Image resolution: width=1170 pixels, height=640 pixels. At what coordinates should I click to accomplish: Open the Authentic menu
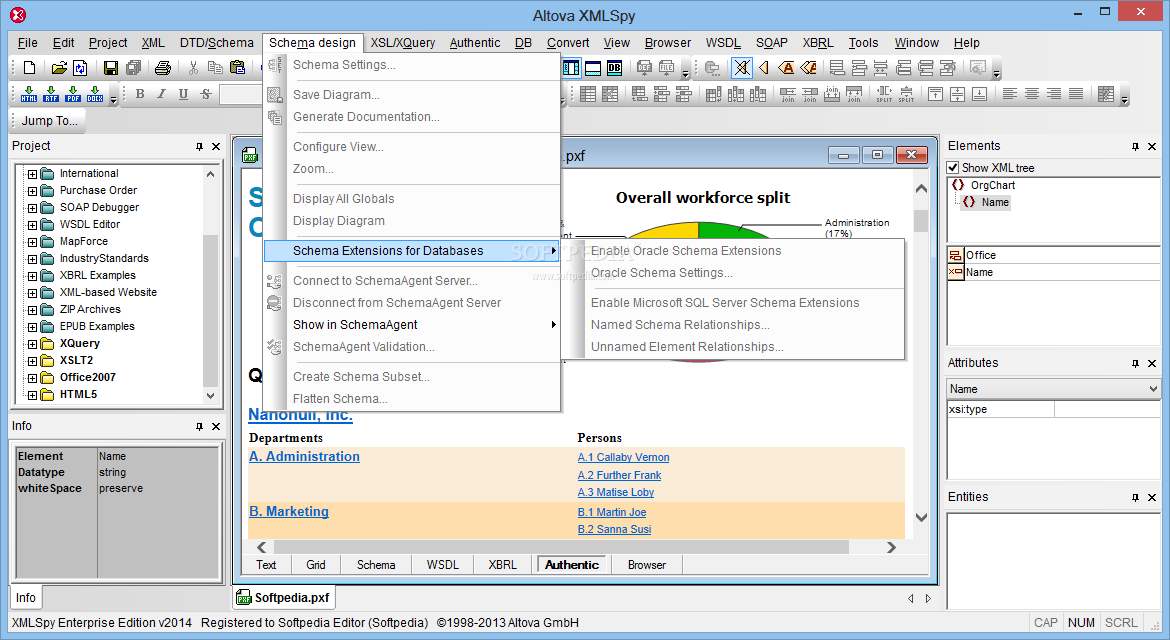tap(475, 43)
